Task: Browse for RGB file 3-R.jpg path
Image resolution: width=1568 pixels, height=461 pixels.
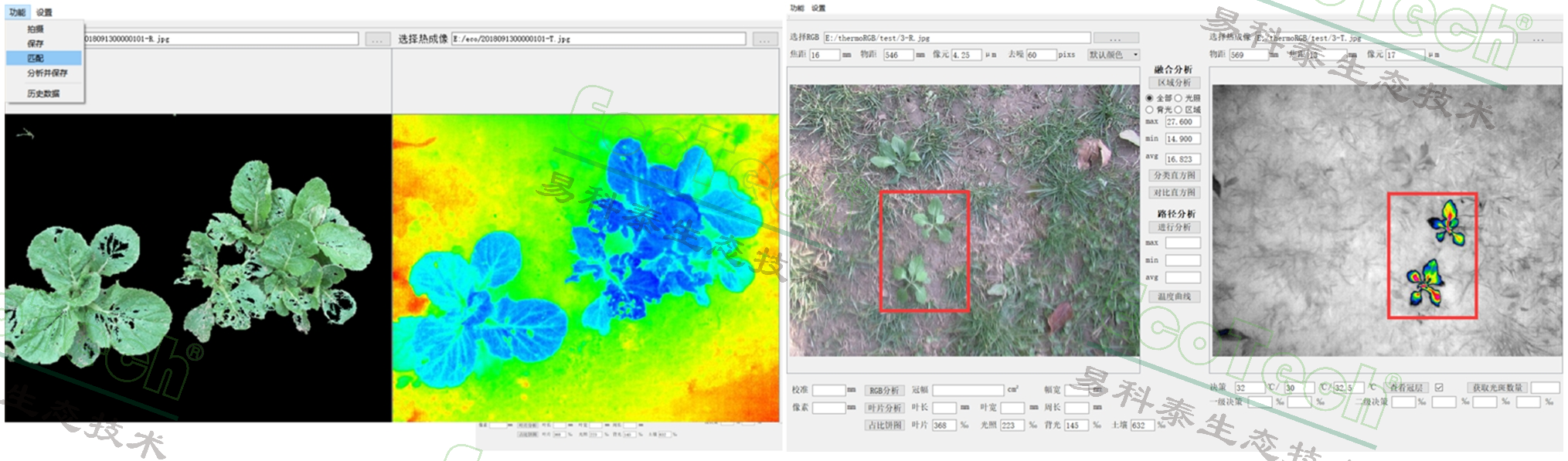Action: click(1115, 38)
